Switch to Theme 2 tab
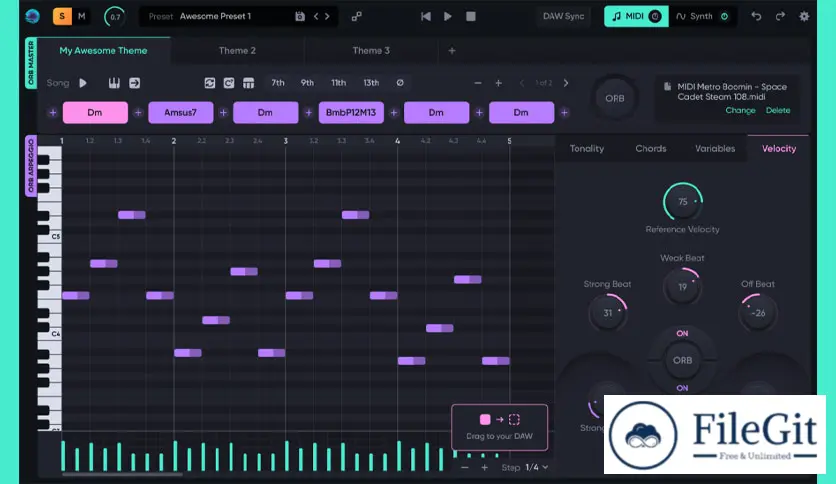 [237, 51]
